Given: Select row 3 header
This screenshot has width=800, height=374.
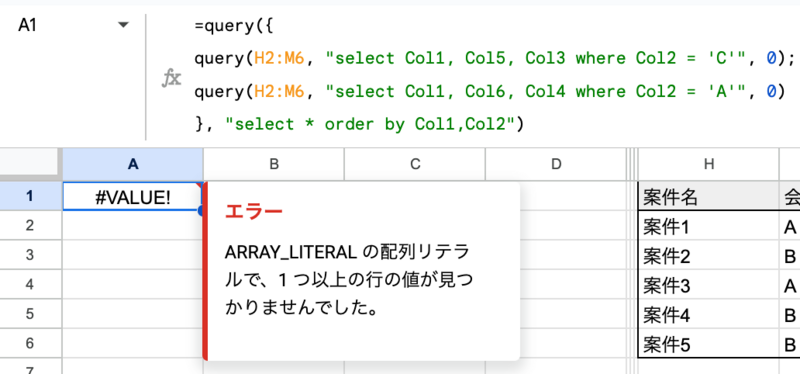Looking at the screenshot, I should 31,255.
